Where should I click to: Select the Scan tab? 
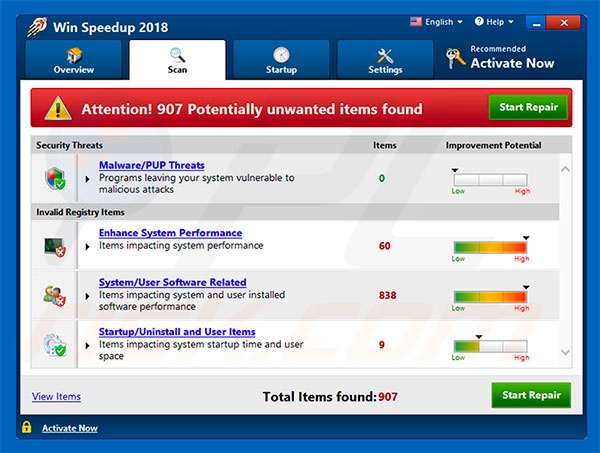click(x=178, y=60)
